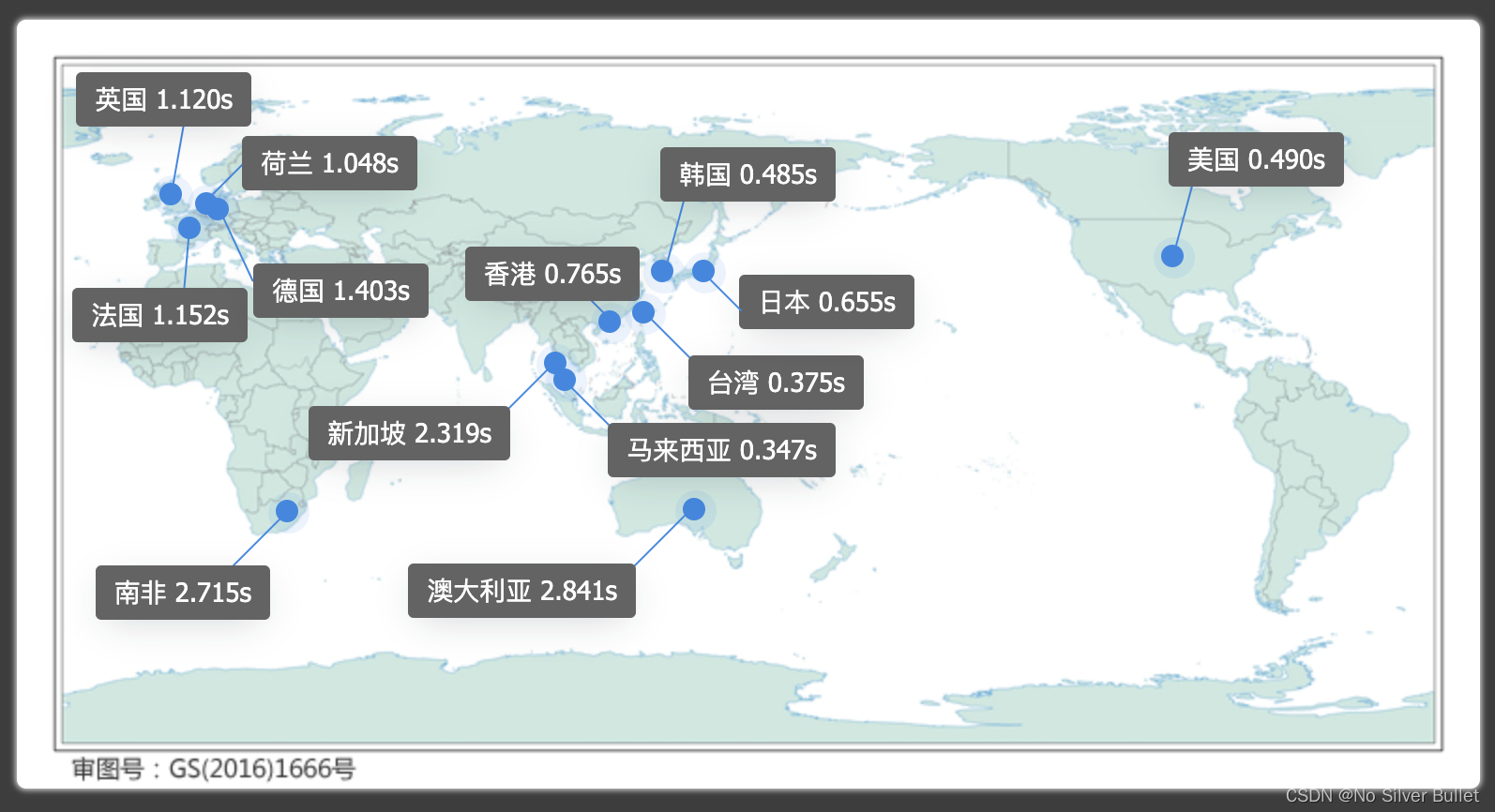Click the 韩国 0.485s label

[x=747, y=174]
